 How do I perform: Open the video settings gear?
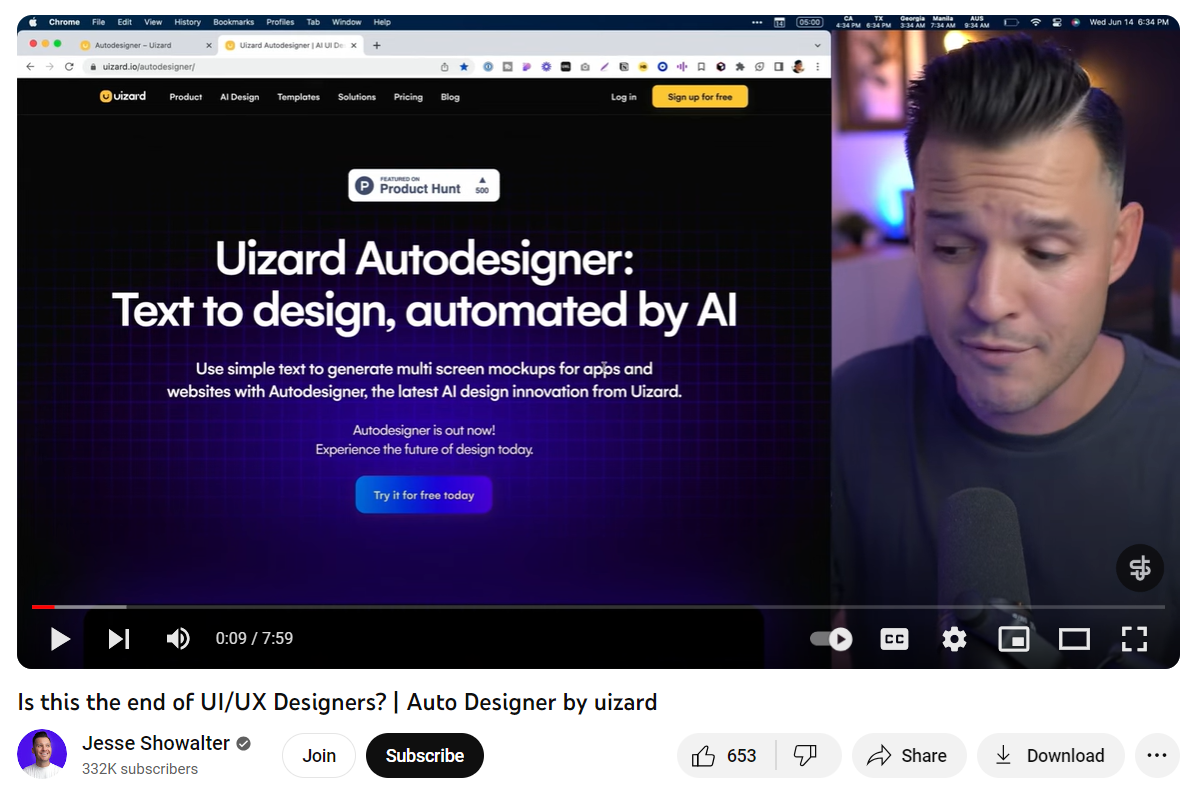(954, 639)
